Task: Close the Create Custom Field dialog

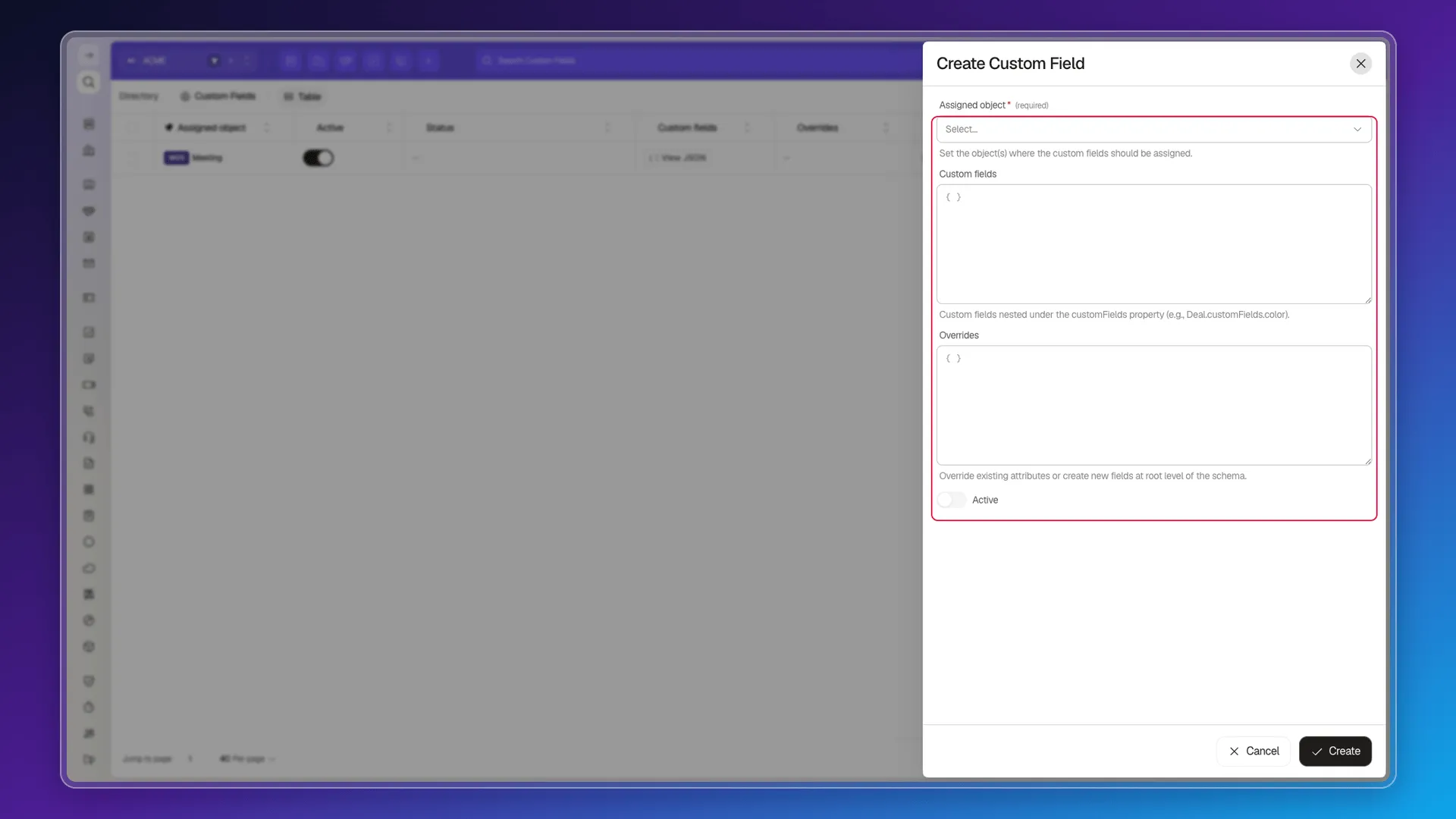Action: [1360, 64]
